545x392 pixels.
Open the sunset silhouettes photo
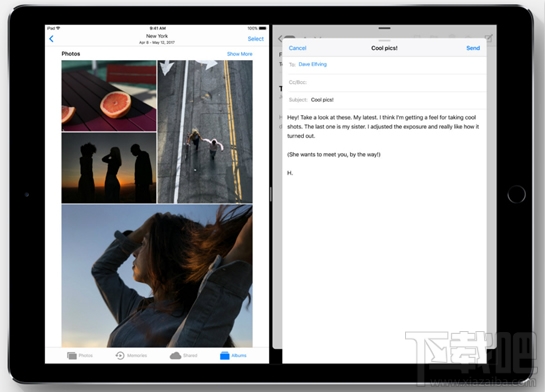coord(109,168)
